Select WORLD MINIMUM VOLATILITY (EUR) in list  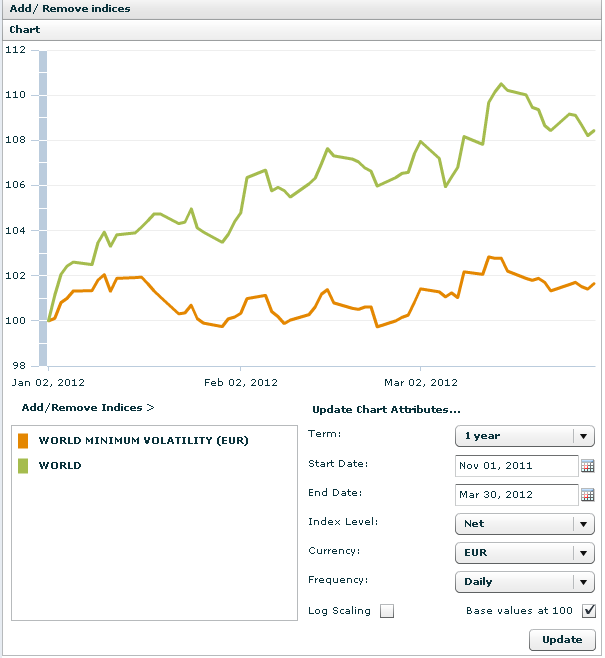[x=143, y=440]
